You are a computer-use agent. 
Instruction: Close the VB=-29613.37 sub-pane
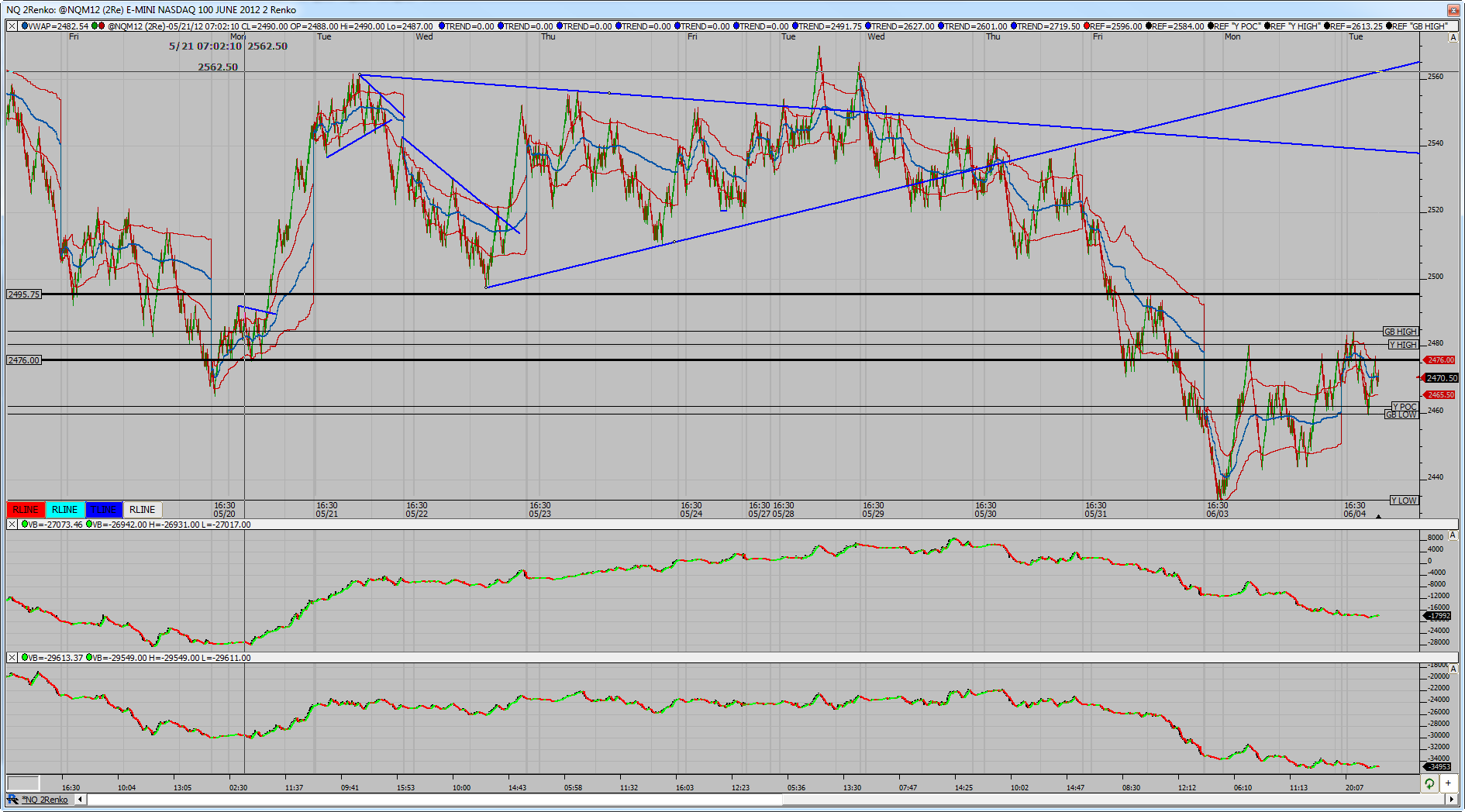(12, 658)
